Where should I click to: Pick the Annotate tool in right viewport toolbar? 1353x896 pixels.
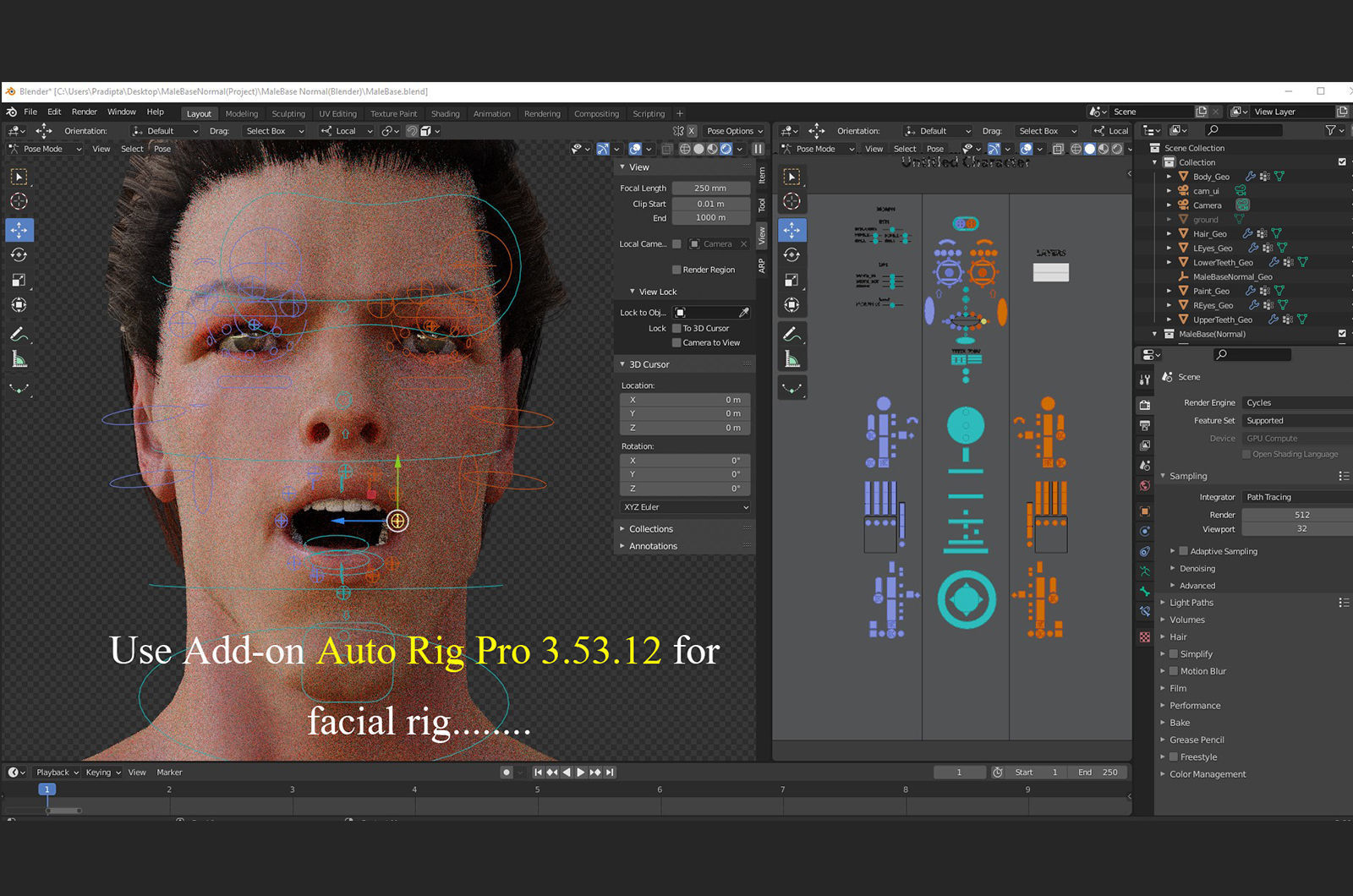point(792,334)
